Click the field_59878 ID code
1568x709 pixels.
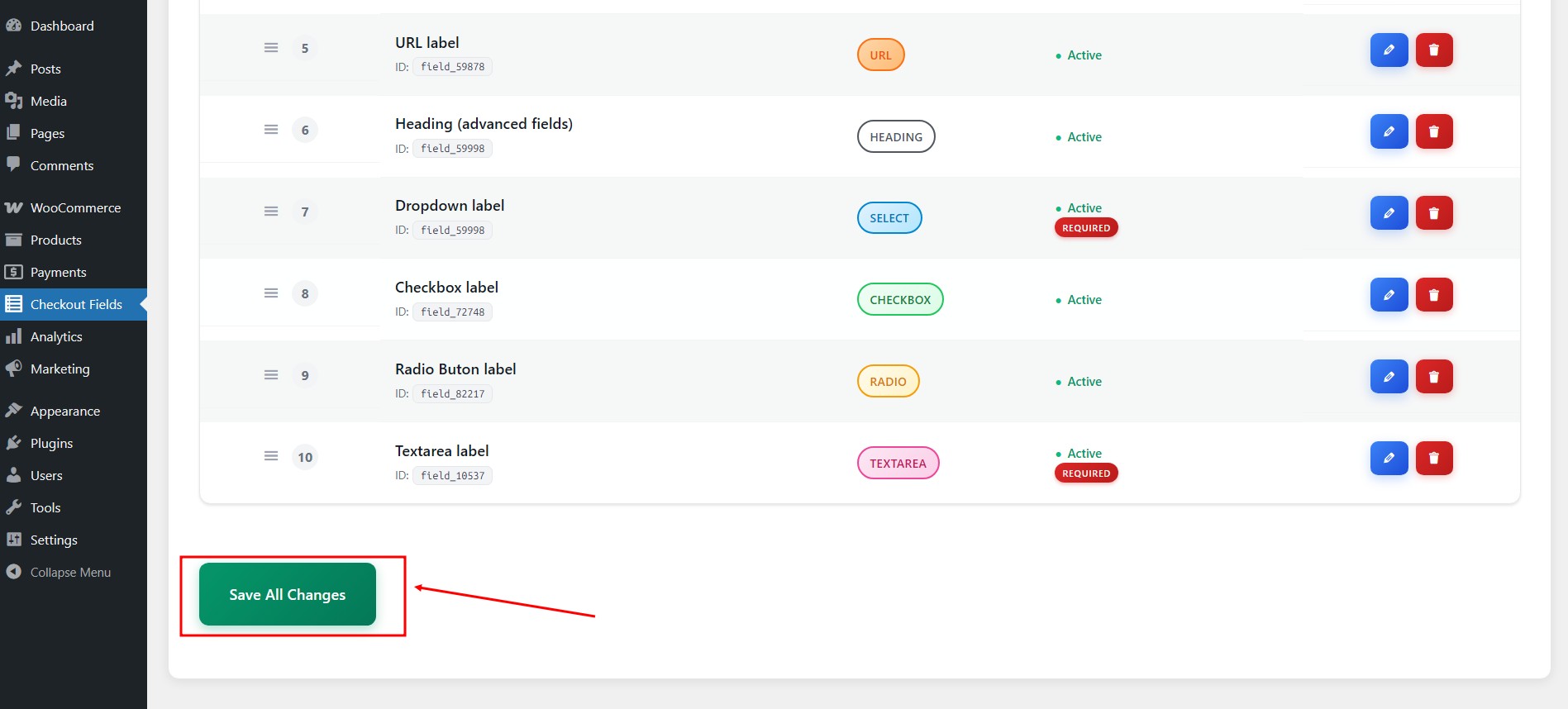[x=453, y=67]
